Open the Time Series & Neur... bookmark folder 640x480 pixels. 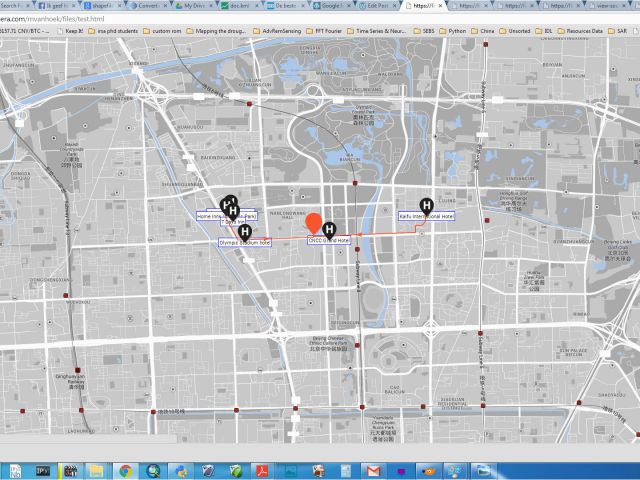click(377, 31)
